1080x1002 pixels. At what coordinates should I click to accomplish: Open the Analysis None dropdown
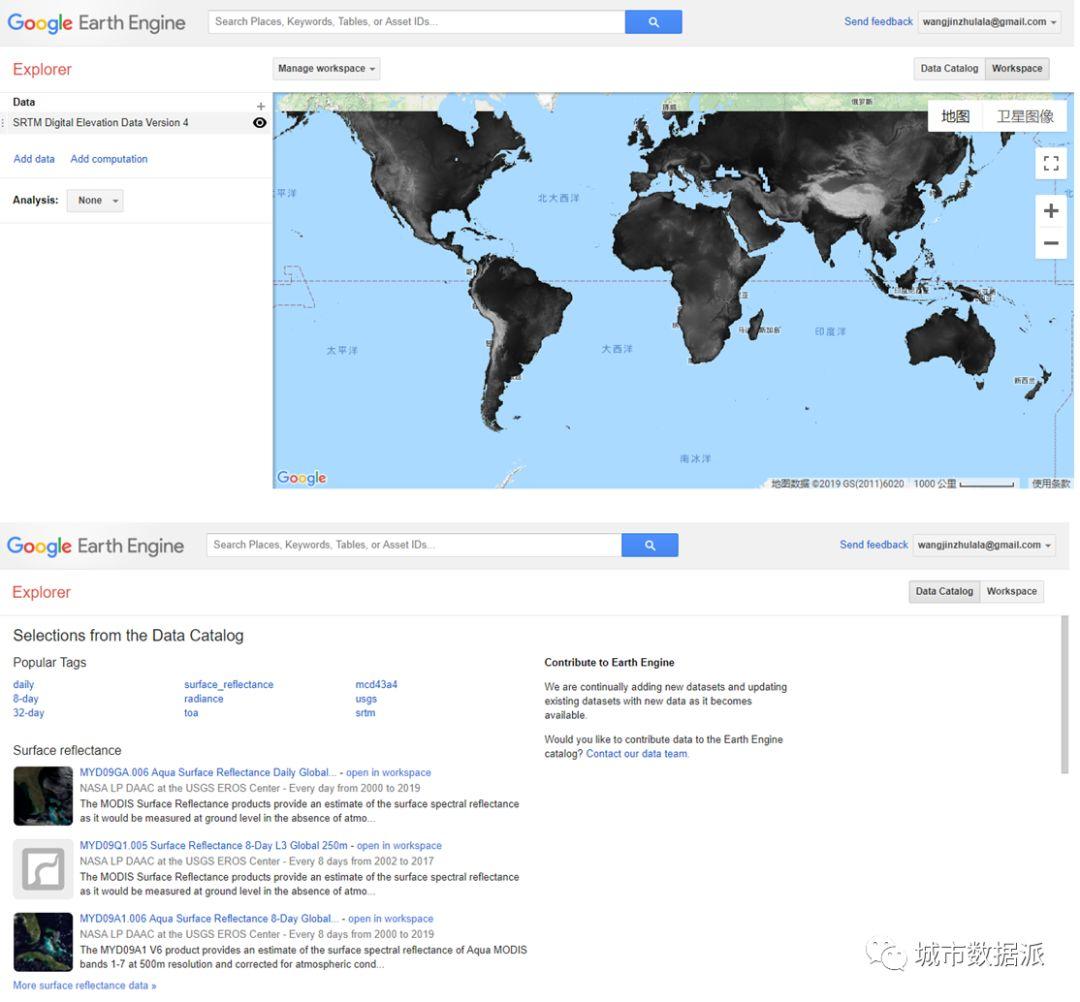[x=95, y=200]
